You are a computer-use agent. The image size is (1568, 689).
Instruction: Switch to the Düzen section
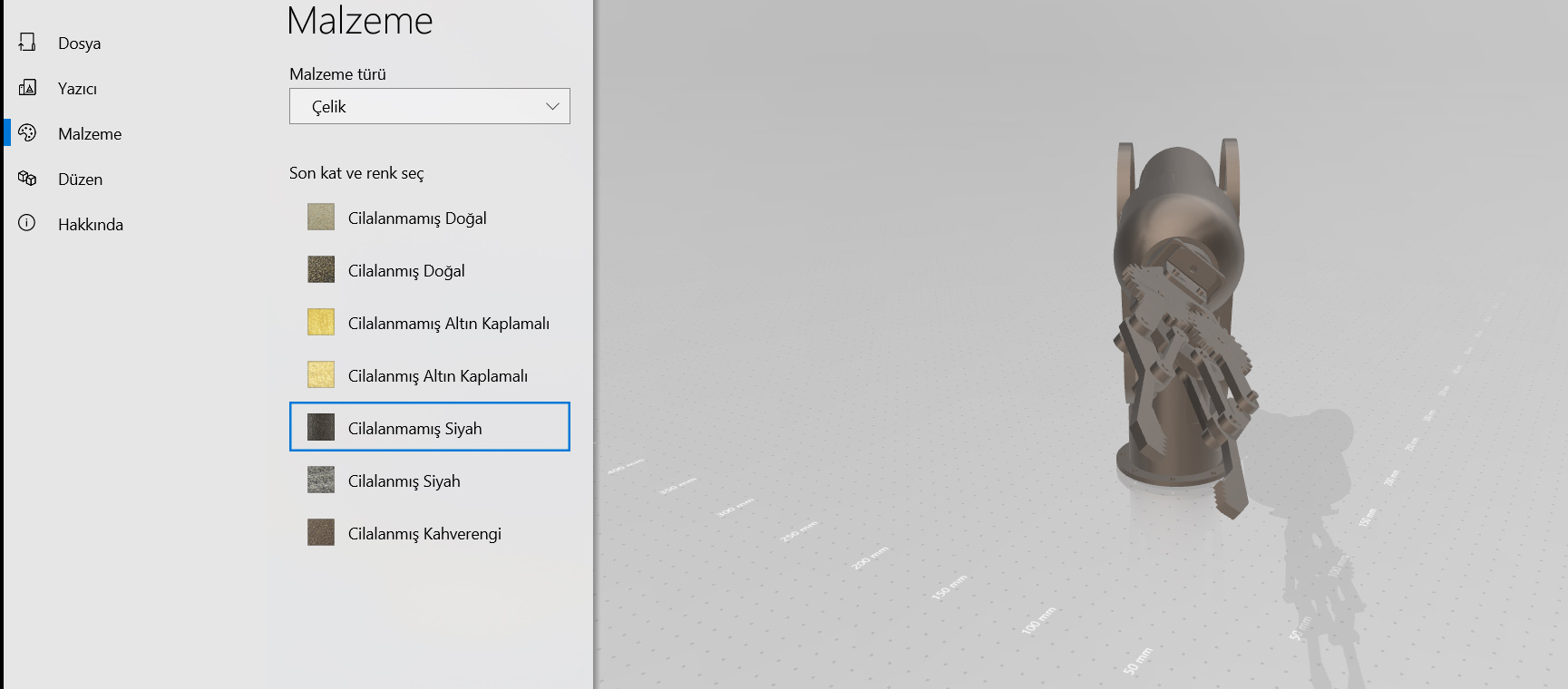coord(80,180)
